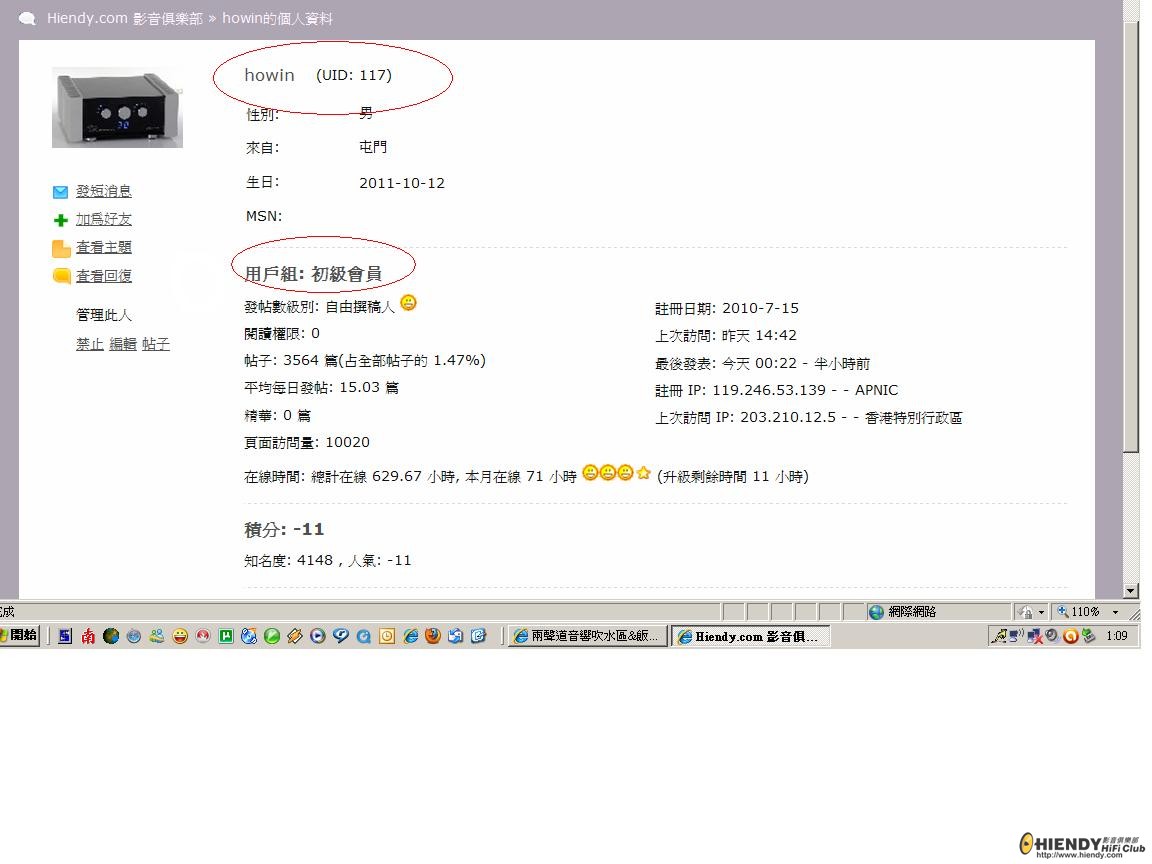
Task: Click the system clock showing 1:09
Action: pos(1117,636)
